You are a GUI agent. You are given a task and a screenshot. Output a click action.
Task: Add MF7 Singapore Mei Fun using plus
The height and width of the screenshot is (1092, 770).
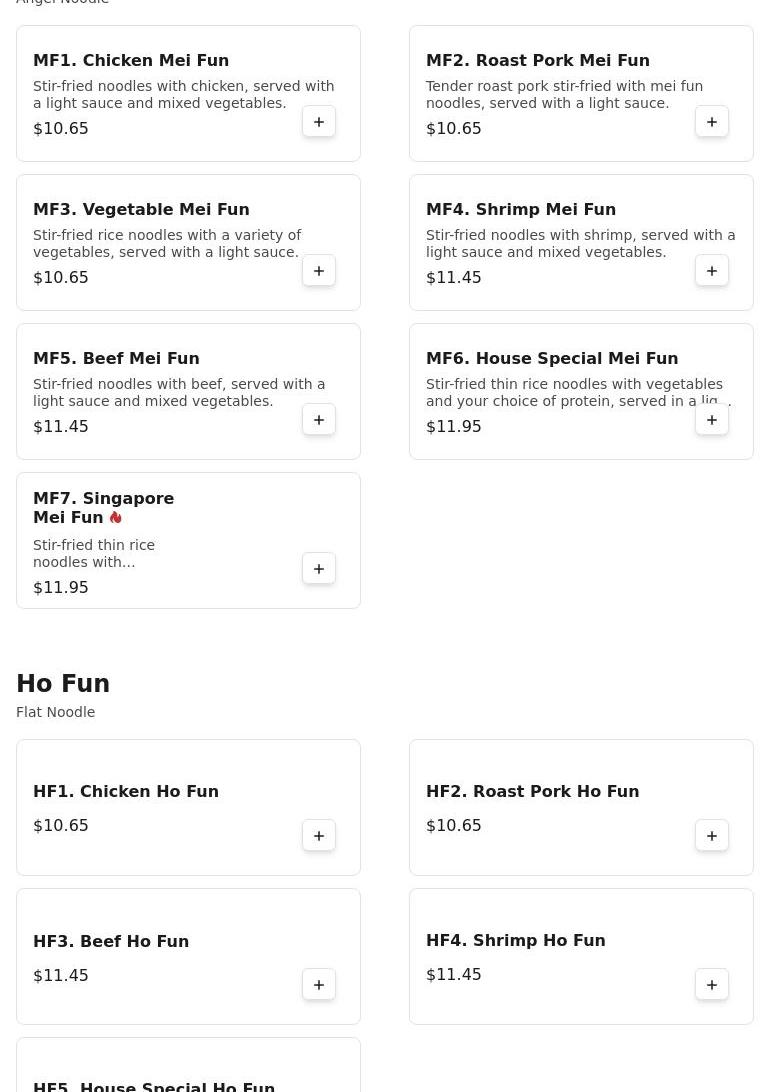pyautogui.click(x=319, y=569)
